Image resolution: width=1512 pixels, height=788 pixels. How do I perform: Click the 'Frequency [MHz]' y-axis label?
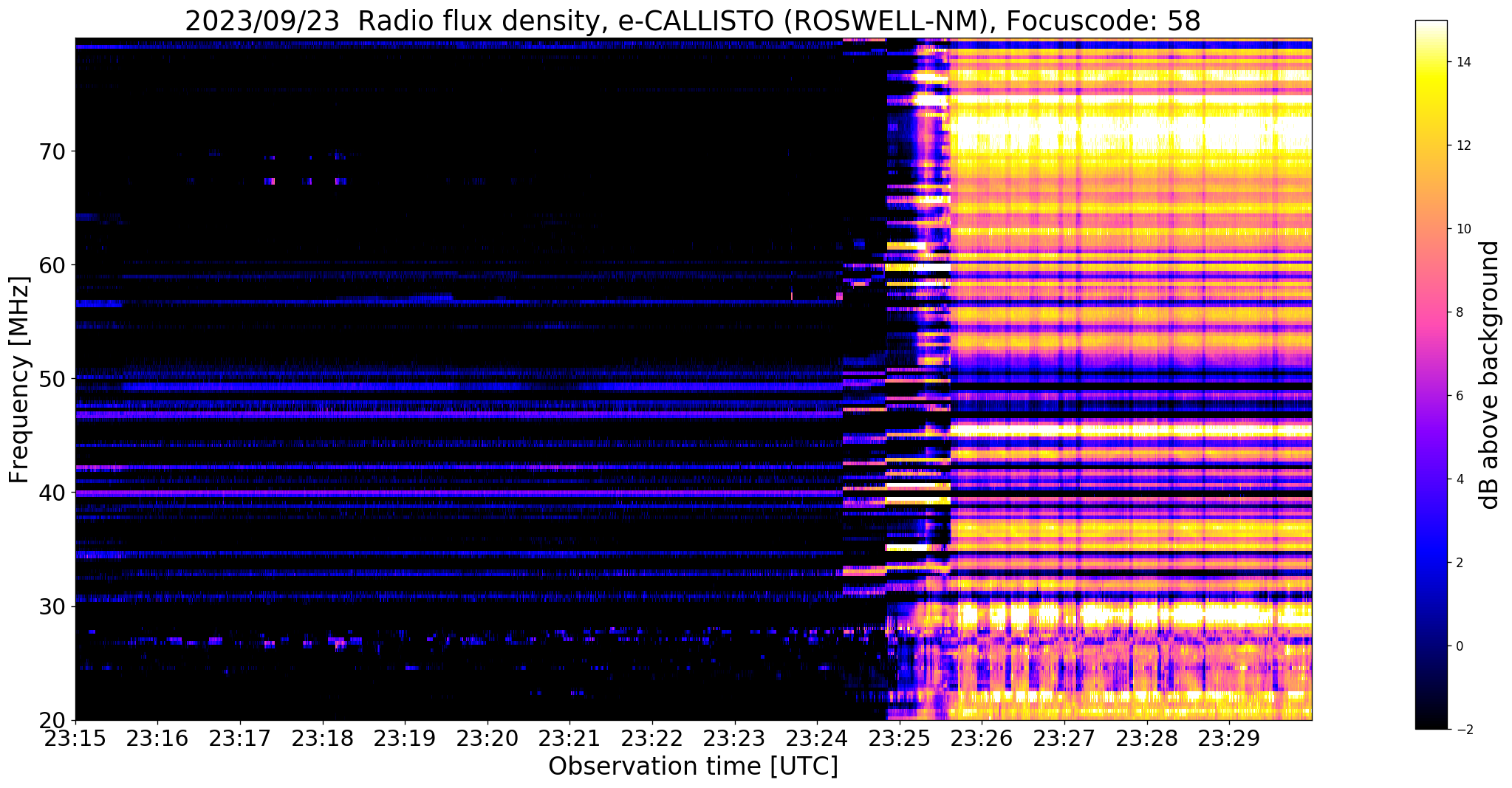[20, 380]
